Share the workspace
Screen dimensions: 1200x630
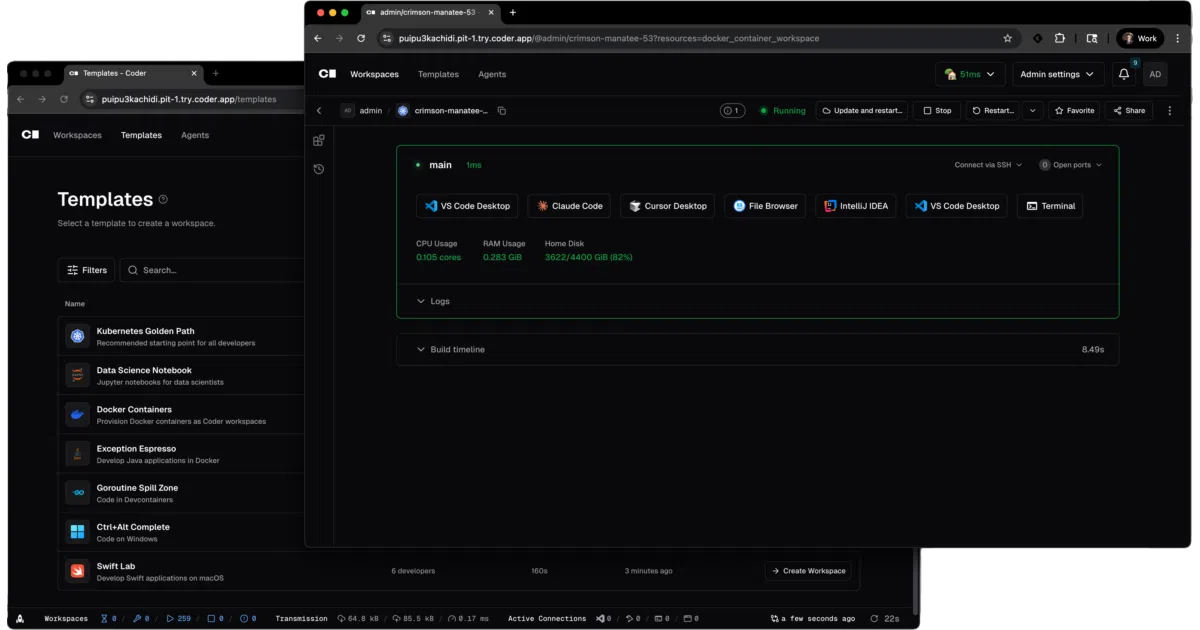pos(1129,111)
